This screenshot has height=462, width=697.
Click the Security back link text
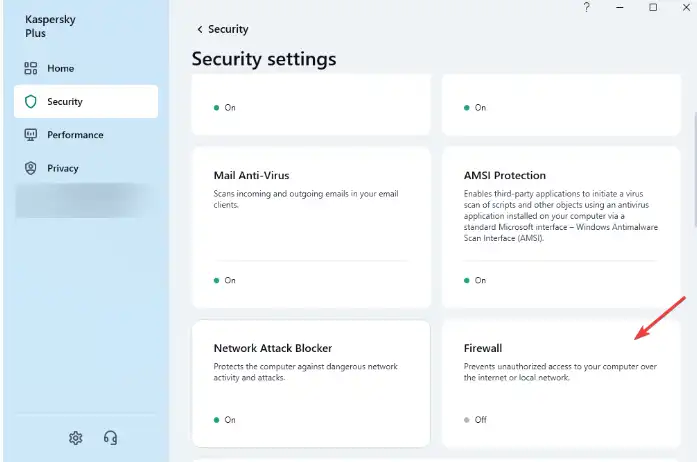228,29
